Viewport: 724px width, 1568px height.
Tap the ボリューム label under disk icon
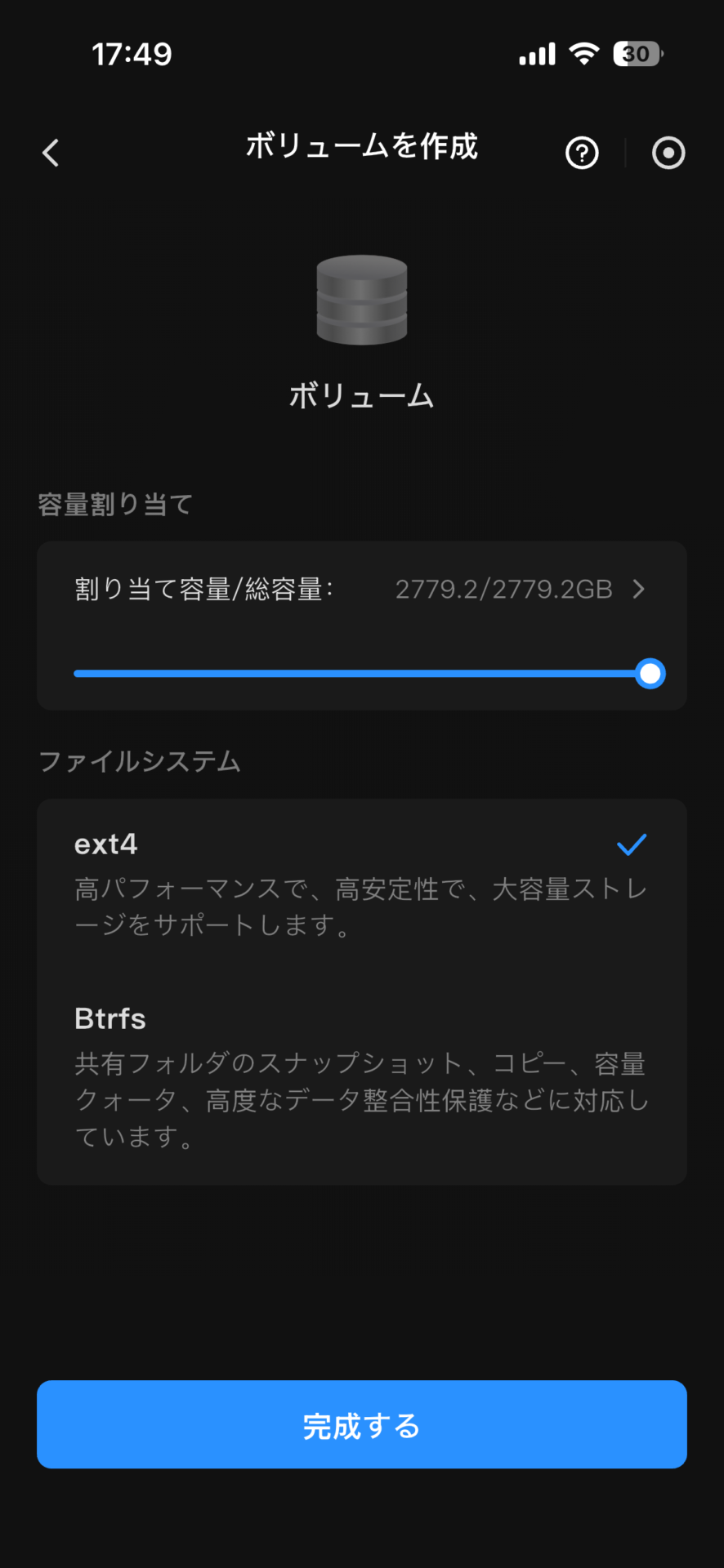[x=361, y=397]
